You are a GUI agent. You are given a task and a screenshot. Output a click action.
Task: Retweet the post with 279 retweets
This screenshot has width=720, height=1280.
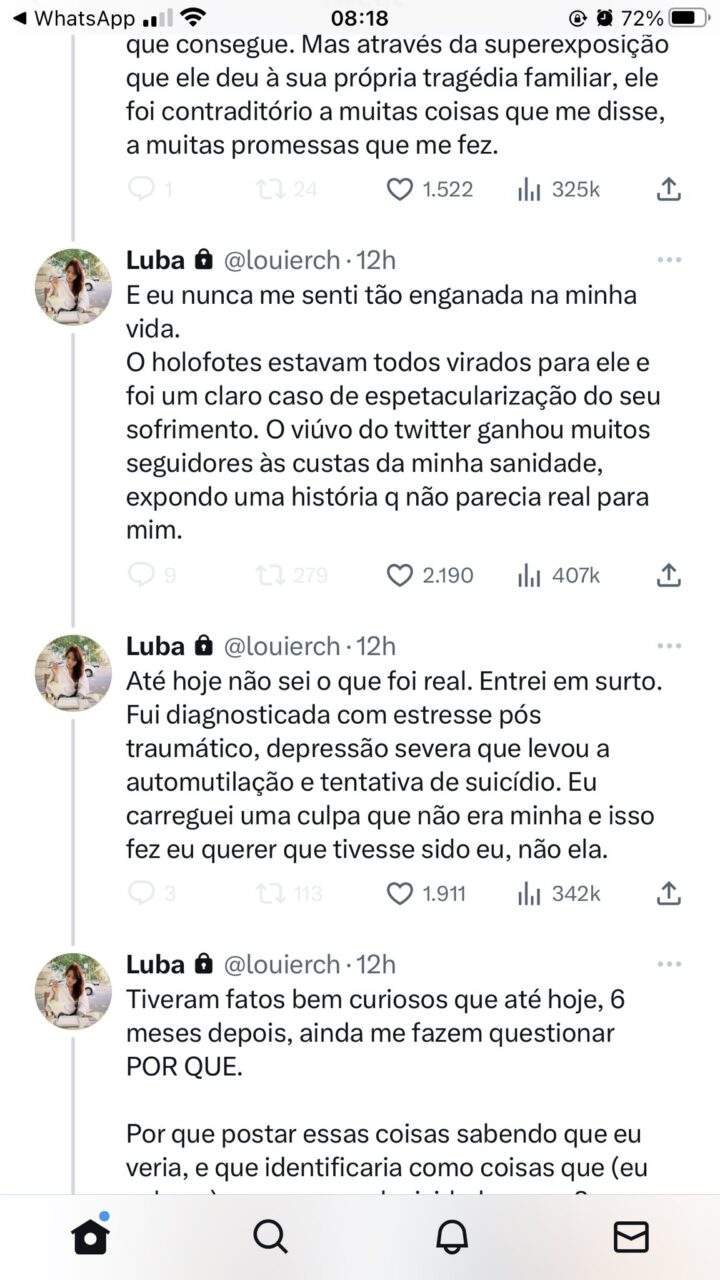click(x=271, y=575)
